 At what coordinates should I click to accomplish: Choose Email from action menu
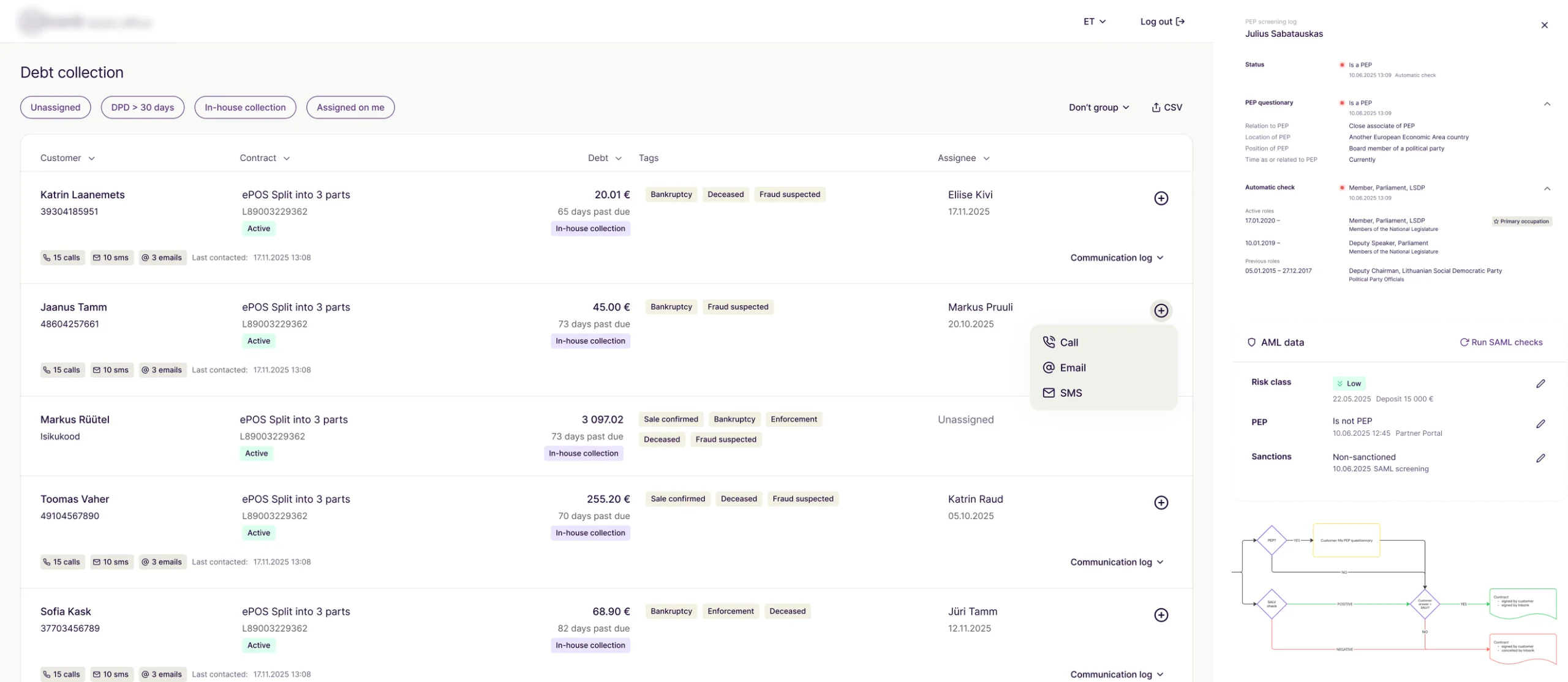1103,367
